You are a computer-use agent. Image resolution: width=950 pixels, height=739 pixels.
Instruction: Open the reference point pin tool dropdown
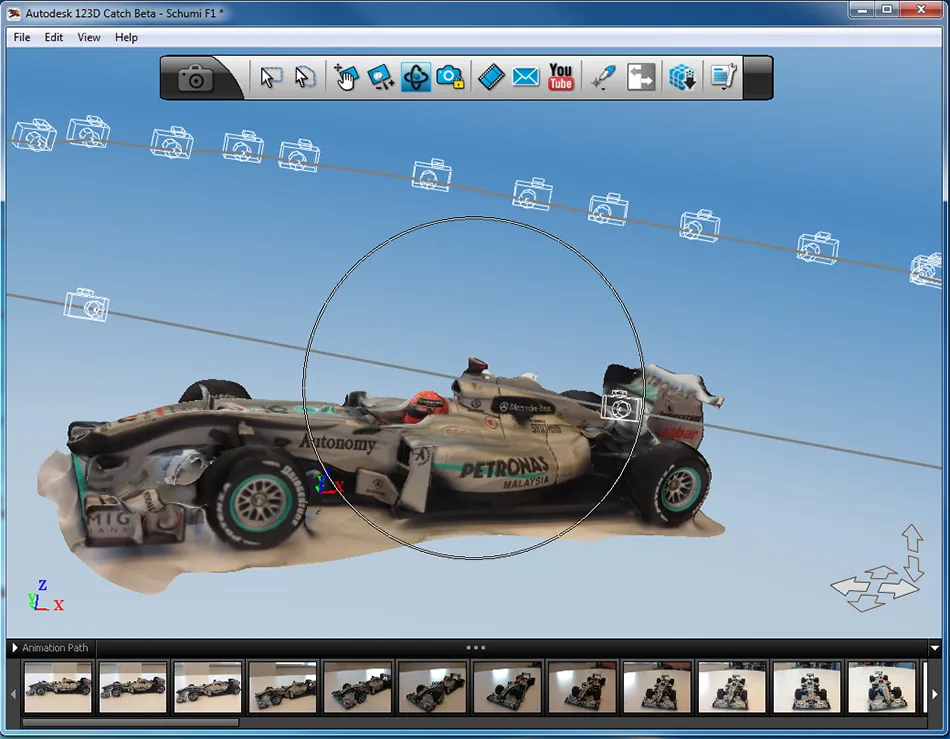(603, 78)
